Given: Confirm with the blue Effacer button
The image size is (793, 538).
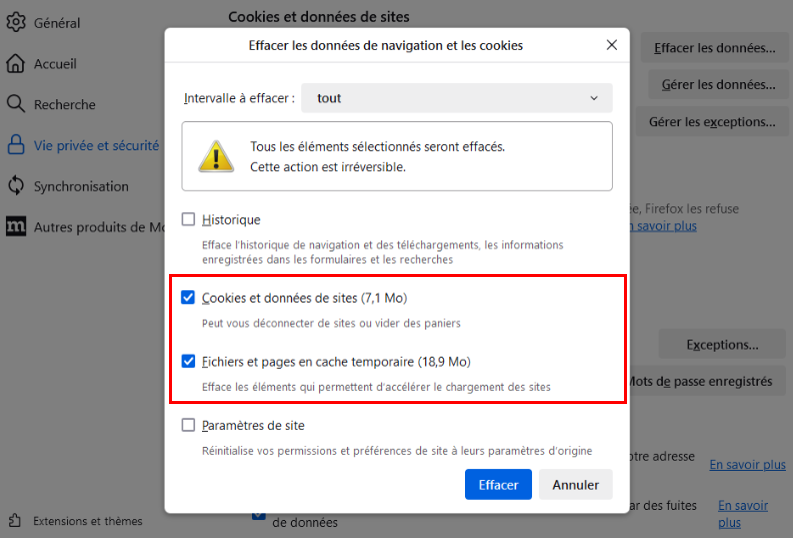Looking at the screenshot, I should [x=498, y=484].
